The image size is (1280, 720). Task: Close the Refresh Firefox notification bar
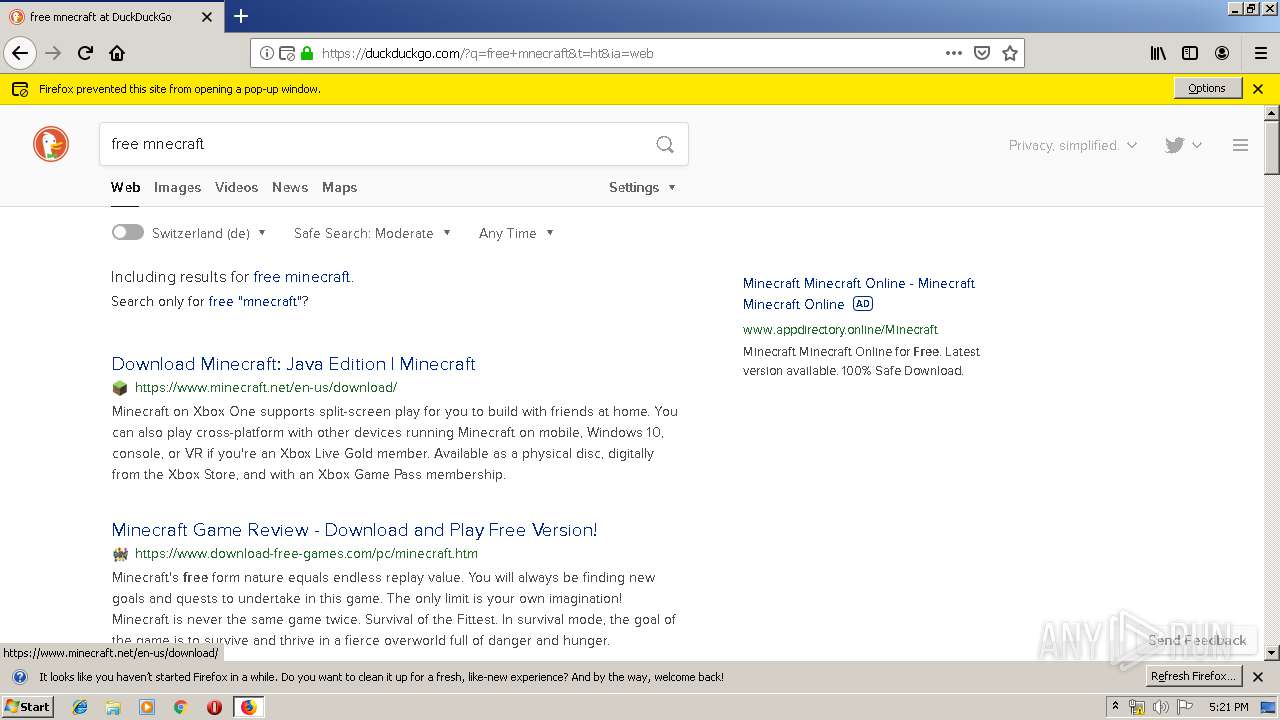click(x=1258, y=677)
